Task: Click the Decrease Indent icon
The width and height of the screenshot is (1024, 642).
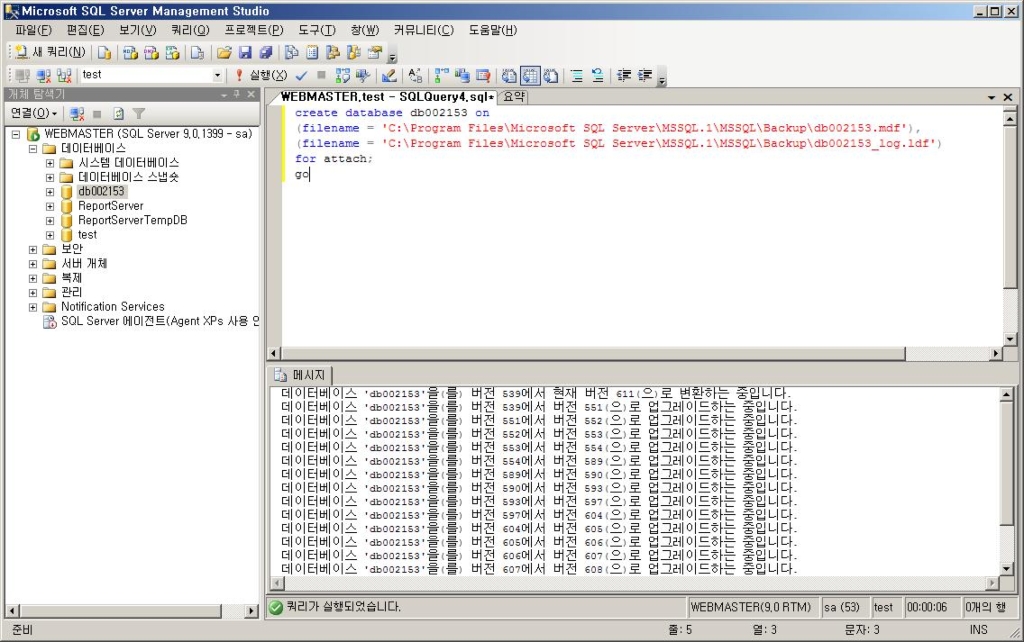Action: click(x=624, y=76)
